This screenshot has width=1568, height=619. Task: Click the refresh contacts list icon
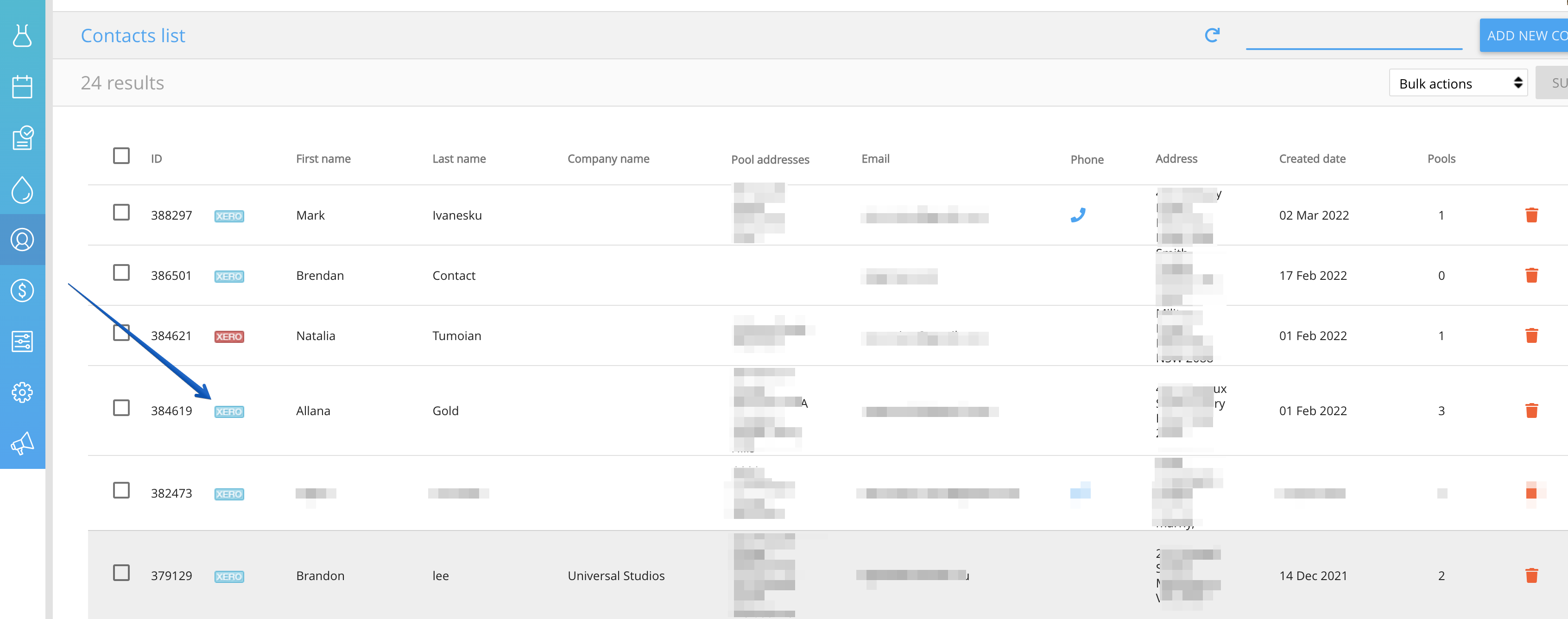[x=1212, y=35]
